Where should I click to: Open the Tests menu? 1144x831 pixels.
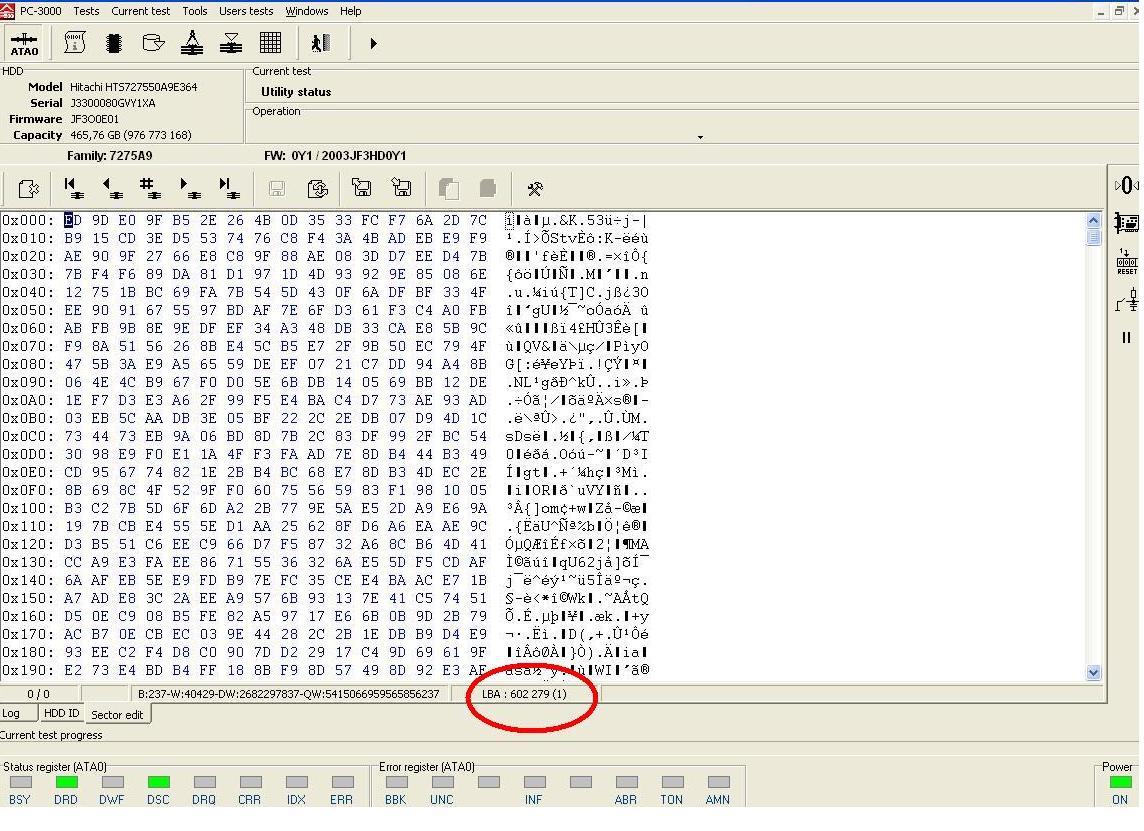[x=86, y=11]
